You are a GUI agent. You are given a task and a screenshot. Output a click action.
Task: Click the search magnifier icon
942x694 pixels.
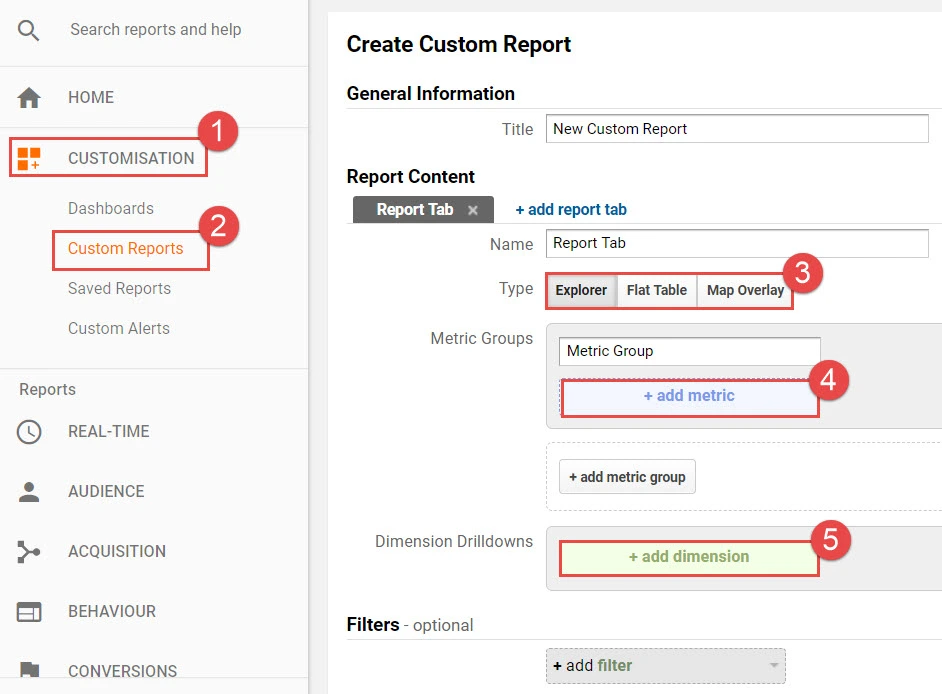click(29, 30)
